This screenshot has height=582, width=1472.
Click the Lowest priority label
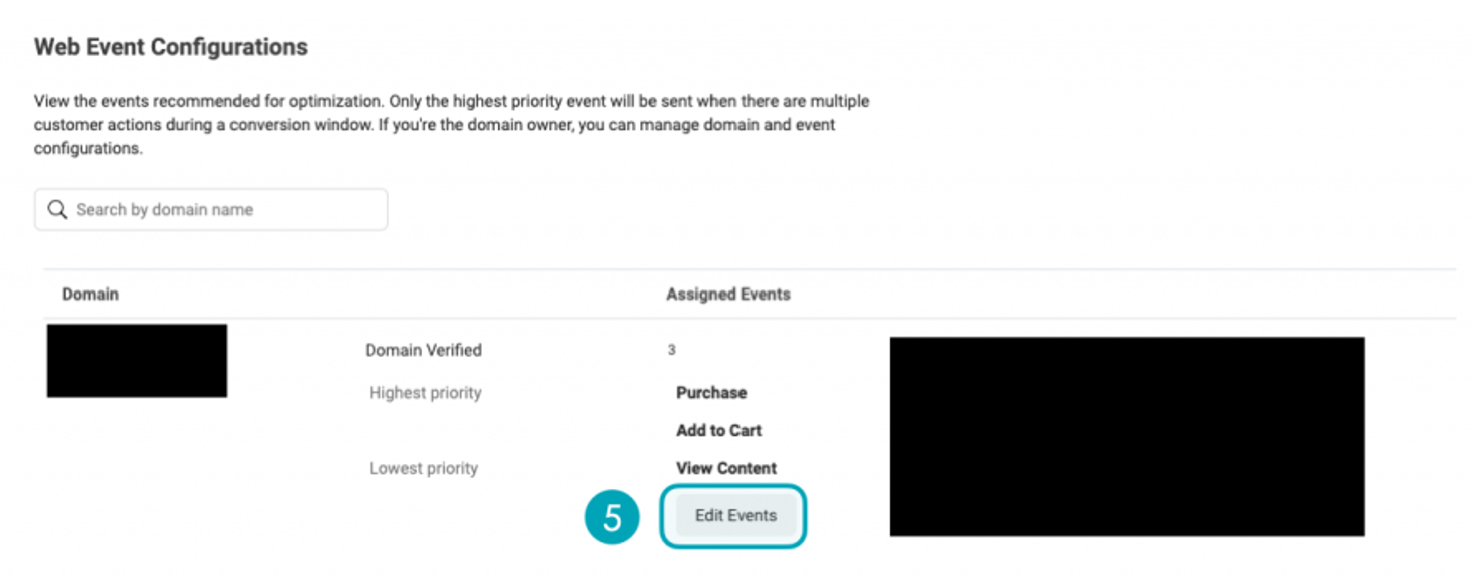(423, 468)
